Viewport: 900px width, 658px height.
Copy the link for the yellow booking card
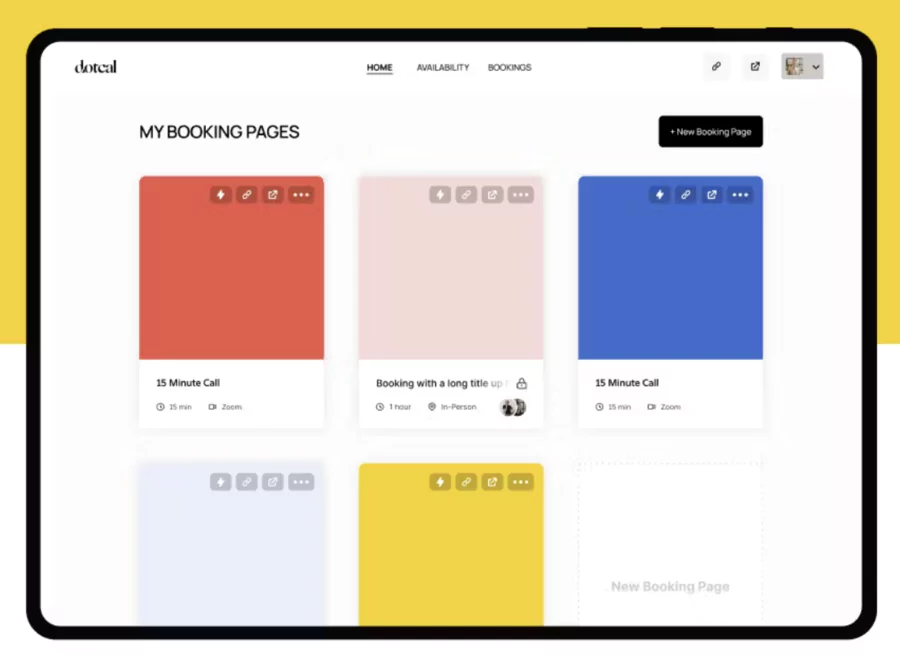coord(466,482)
